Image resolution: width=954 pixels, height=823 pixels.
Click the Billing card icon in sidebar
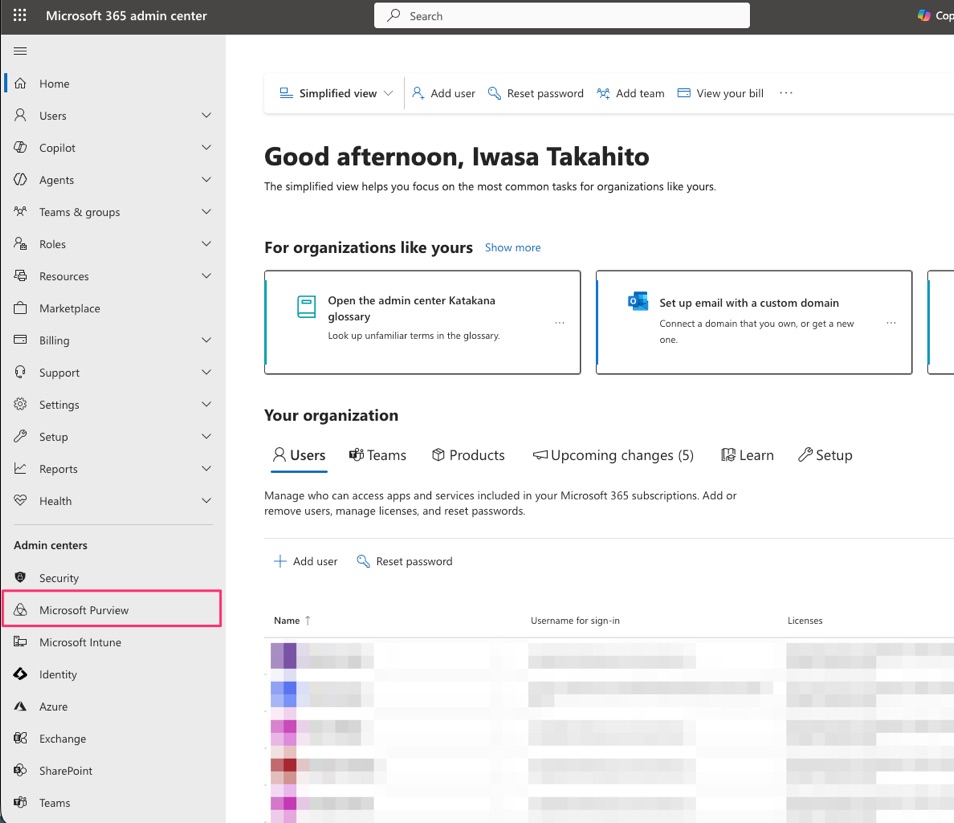tap(20, 340)
